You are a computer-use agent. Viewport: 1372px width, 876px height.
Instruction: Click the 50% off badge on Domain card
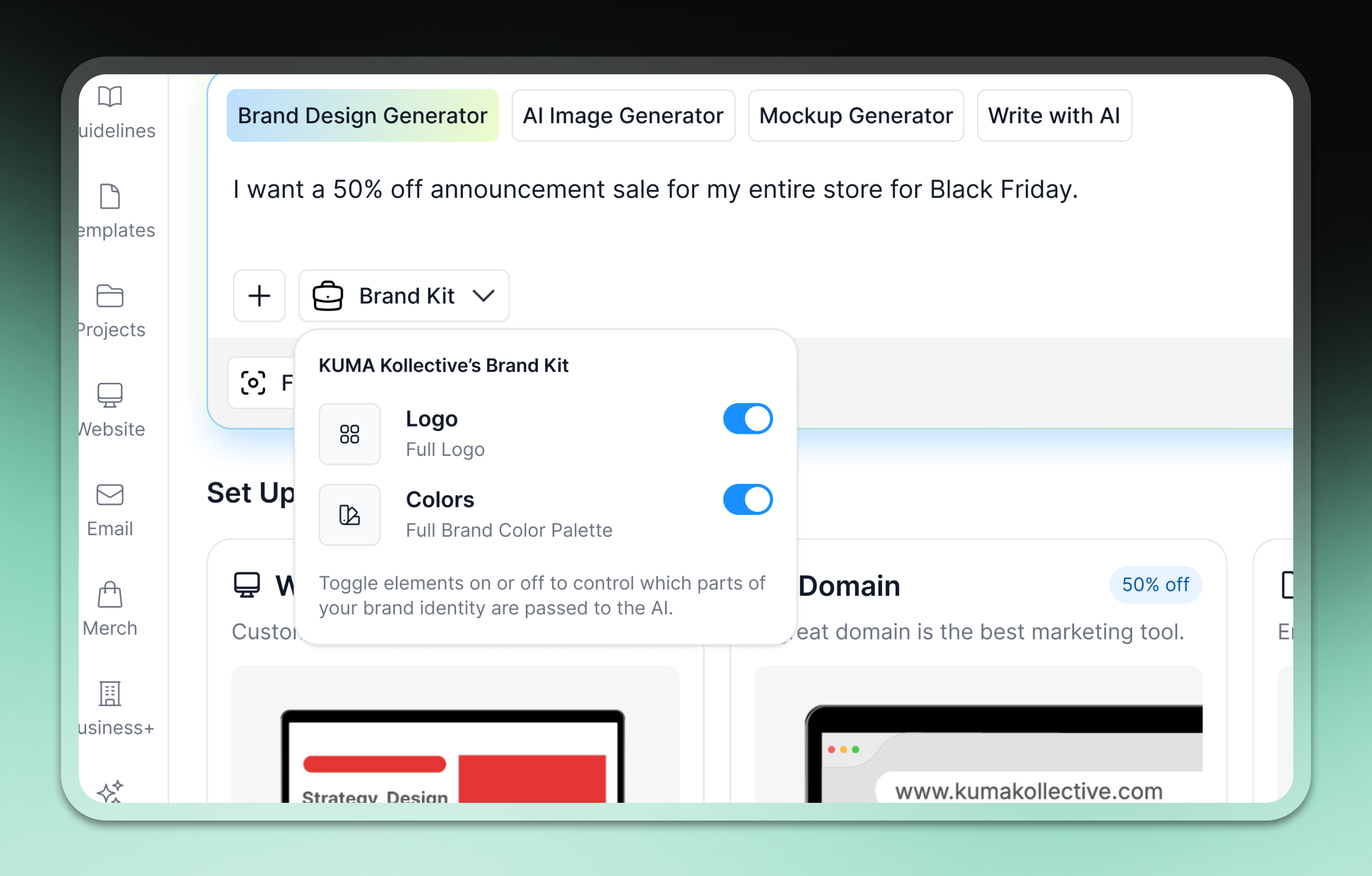[1155, 584]
